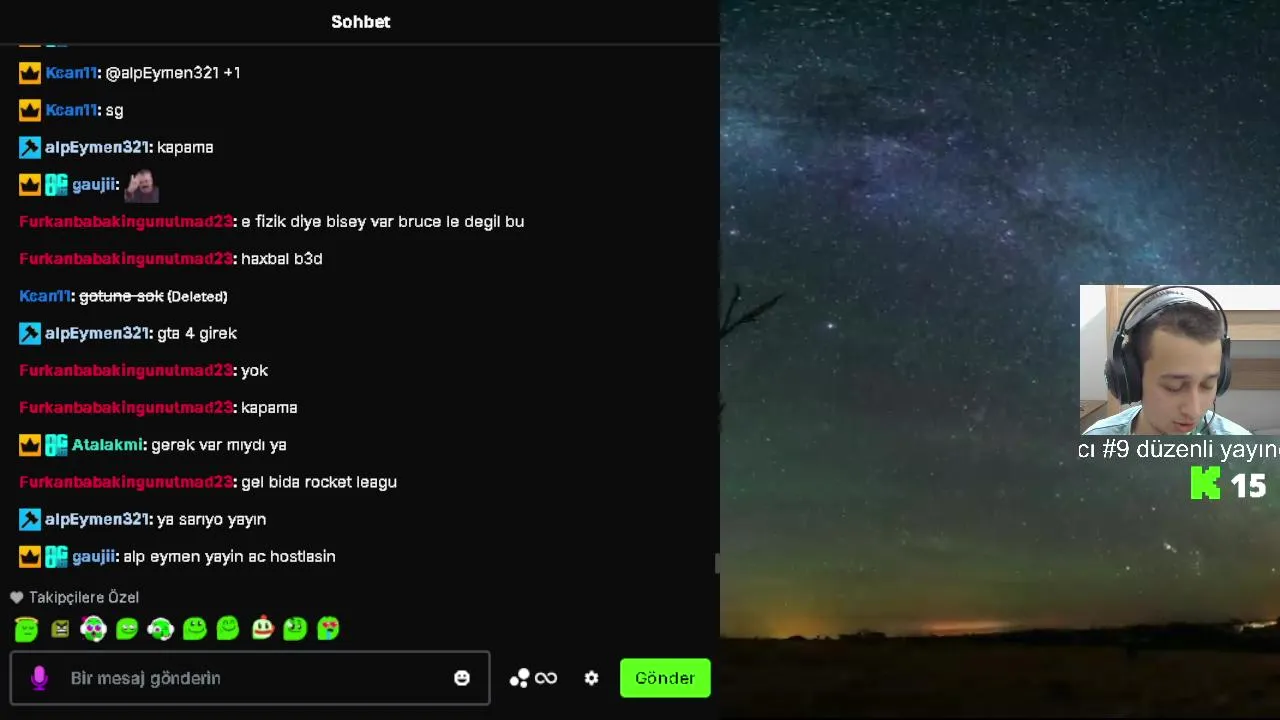
Task: Click the channel points infinity icon
Action: (x=546, y=678)
